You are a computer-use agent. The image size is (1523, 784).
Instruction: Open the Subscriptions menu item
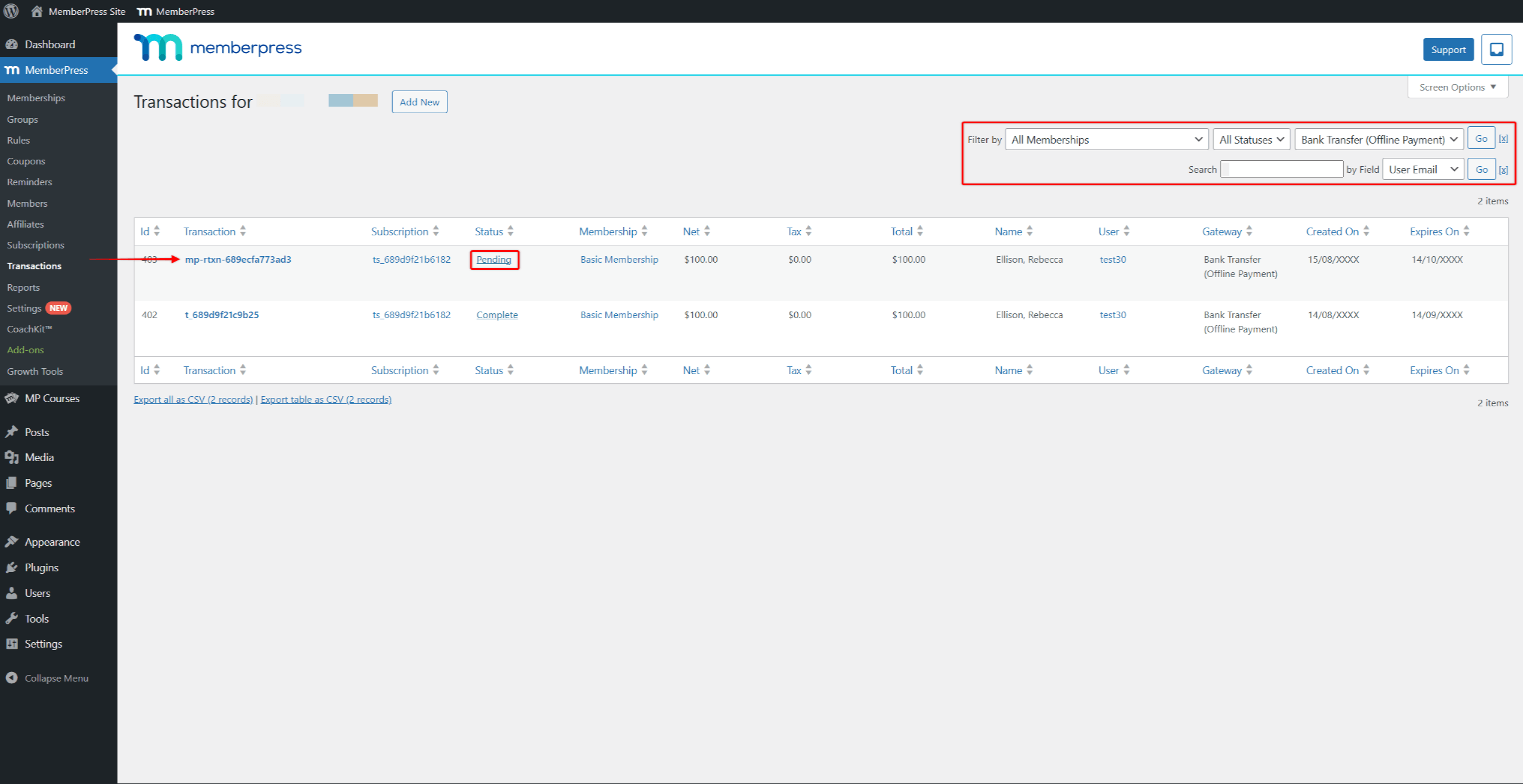tap(36, 245)
